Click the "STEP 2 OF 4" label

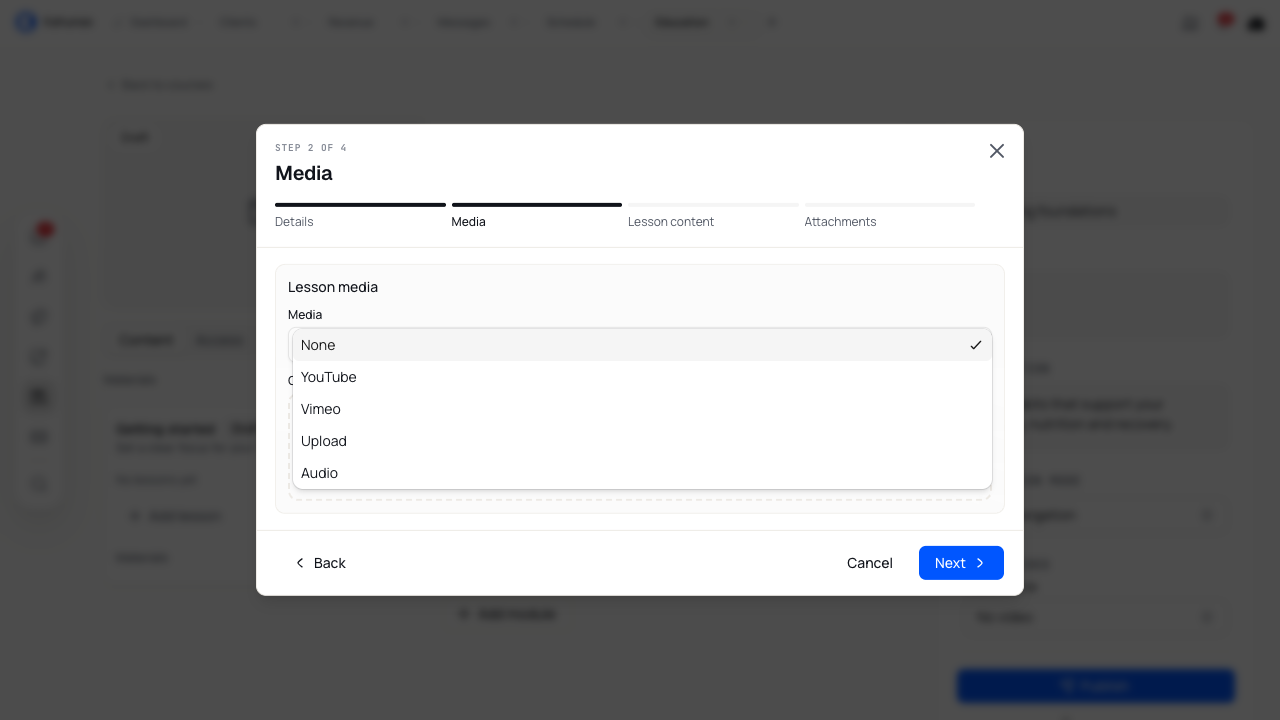311,148
